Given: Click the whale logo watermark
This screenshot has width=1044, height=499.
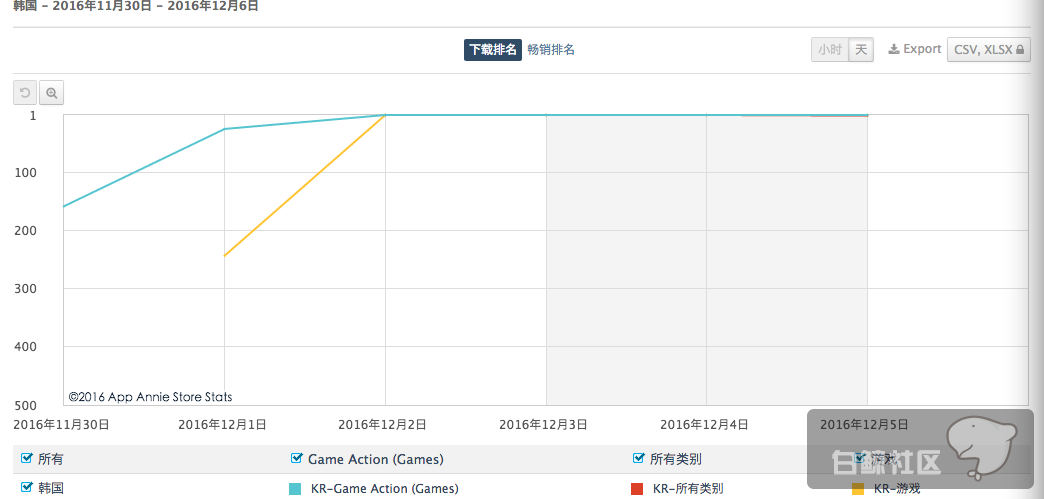Looking at the screenshot, I should point(980,446).
